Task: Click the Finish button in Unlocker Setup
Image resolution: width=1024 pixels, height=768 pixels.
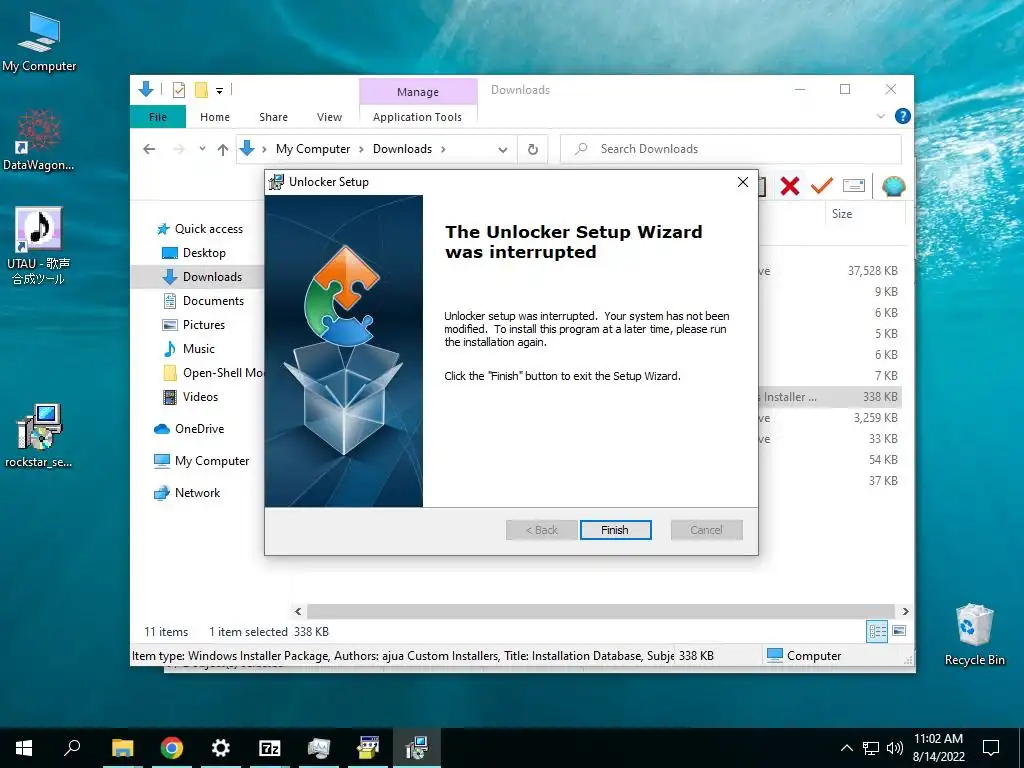Action: [x=615, y=530]
